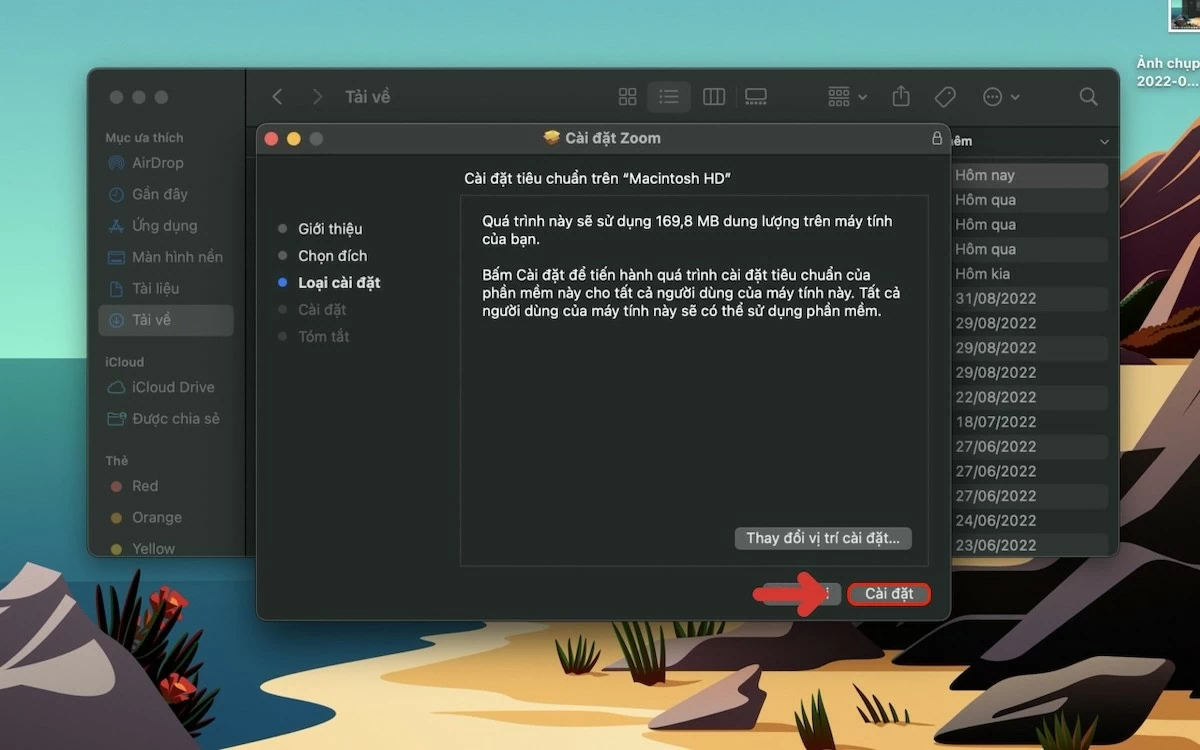1200x750 pixels.
Task: Expand the more actions ellipsis dropdown
Action: point(1000,97)
